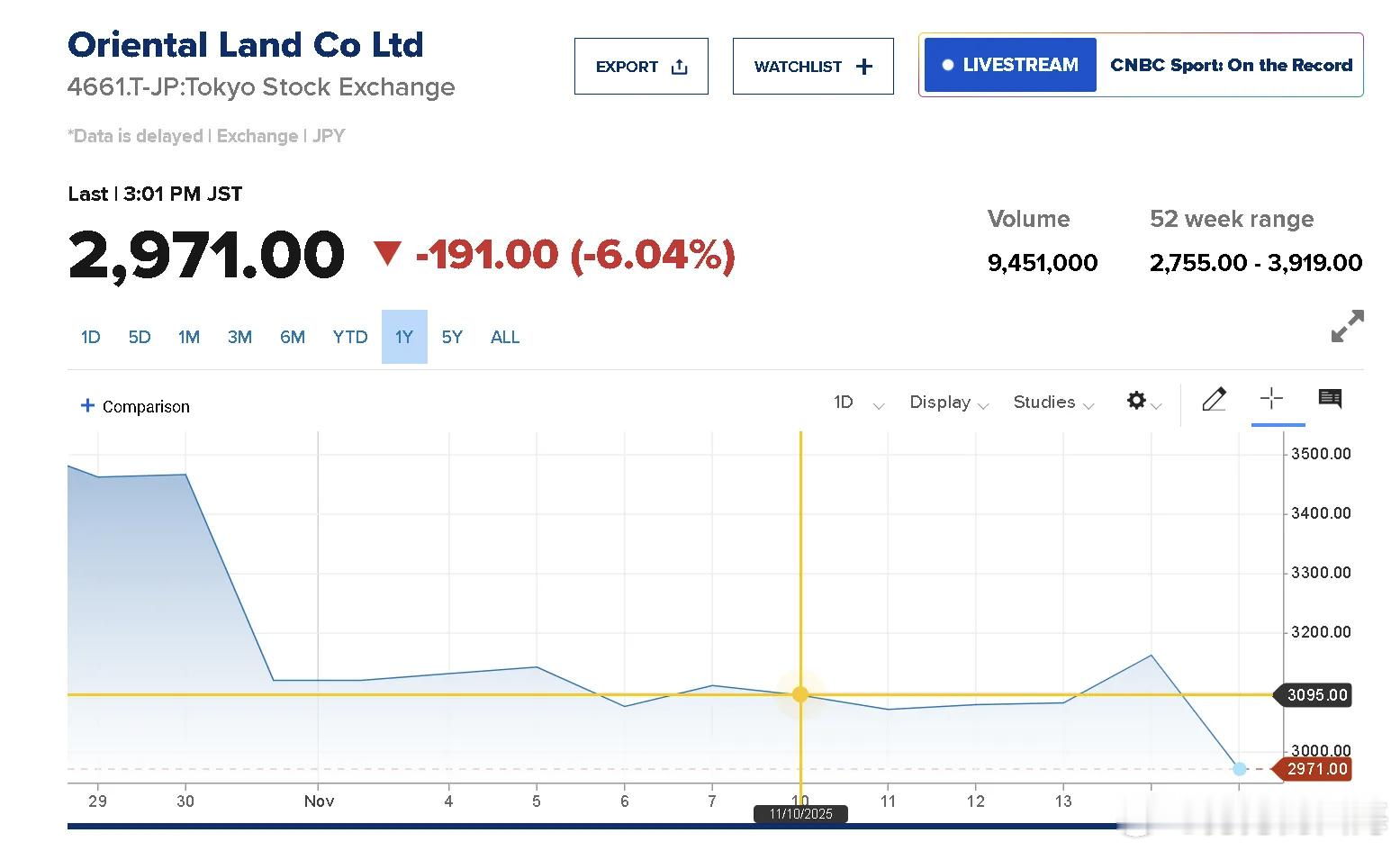Choose the ALL time range

tap(505, 337)
